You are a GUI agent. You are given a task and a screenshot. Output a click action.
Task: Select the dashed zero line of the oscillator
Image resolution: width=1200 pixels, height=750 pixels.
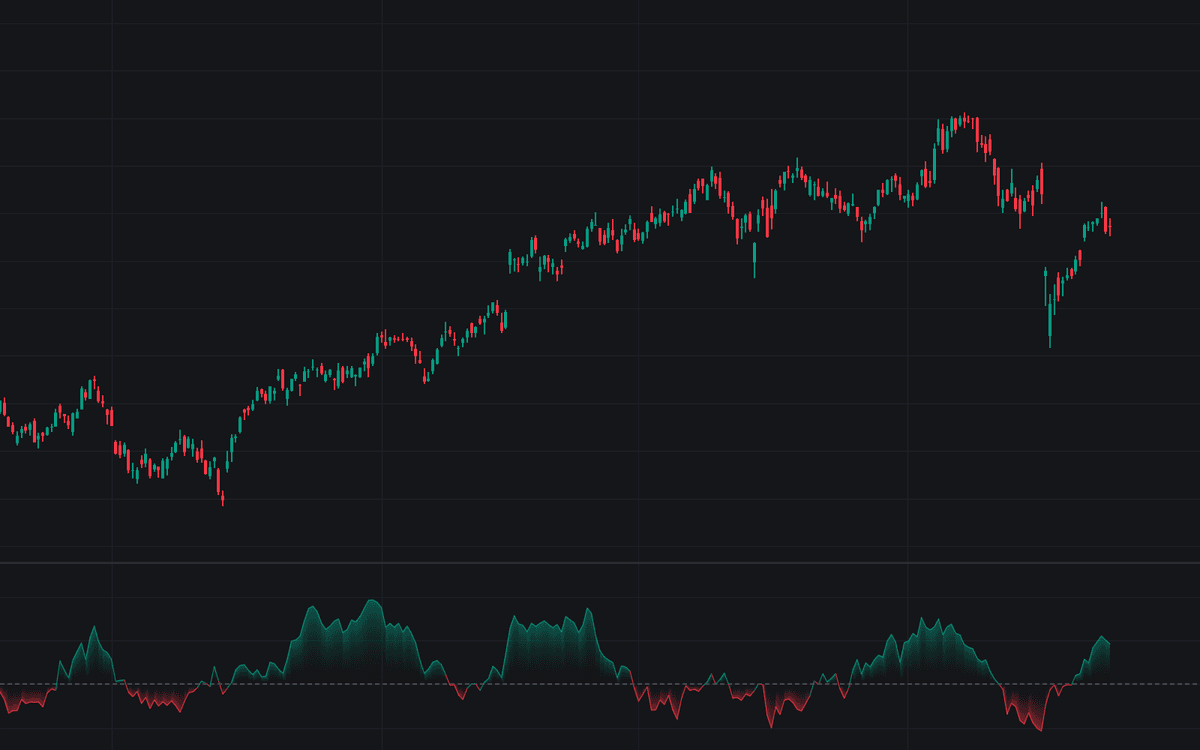[600, 684]
